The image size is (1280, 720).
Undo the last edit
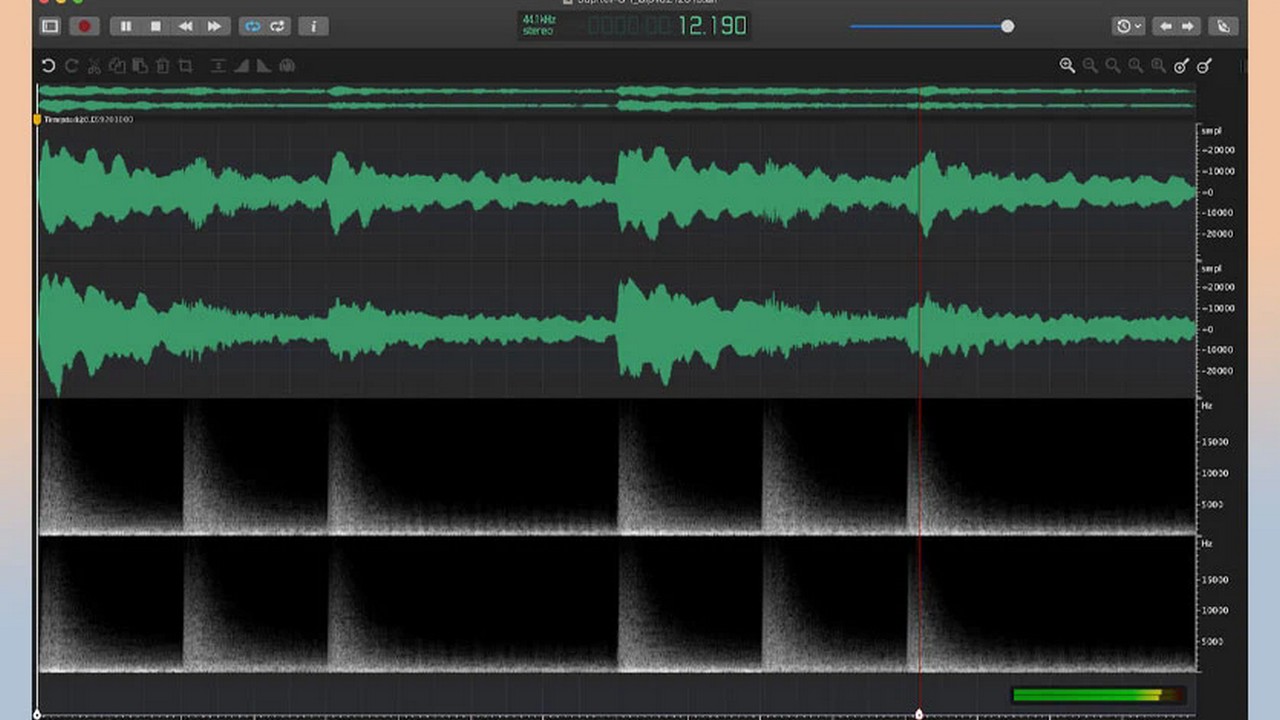pyautogui.click(x=48, y=66)
